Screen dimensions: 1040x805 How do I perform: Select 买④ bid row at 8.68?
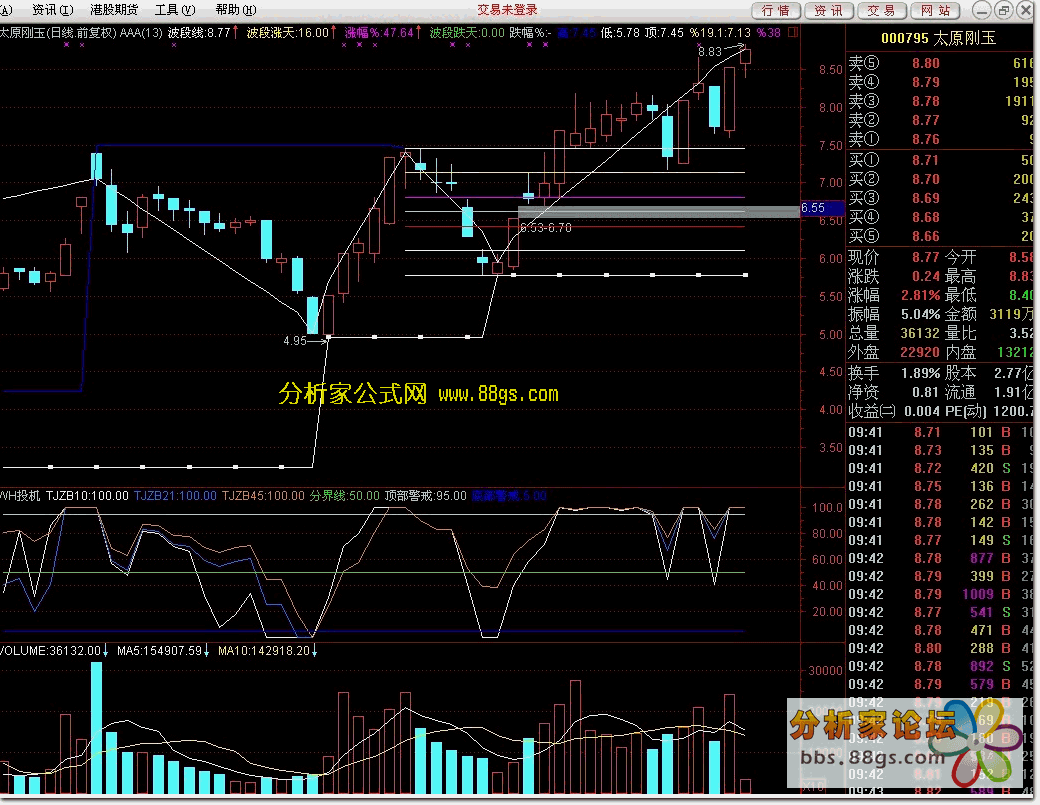tap(941, 217)
